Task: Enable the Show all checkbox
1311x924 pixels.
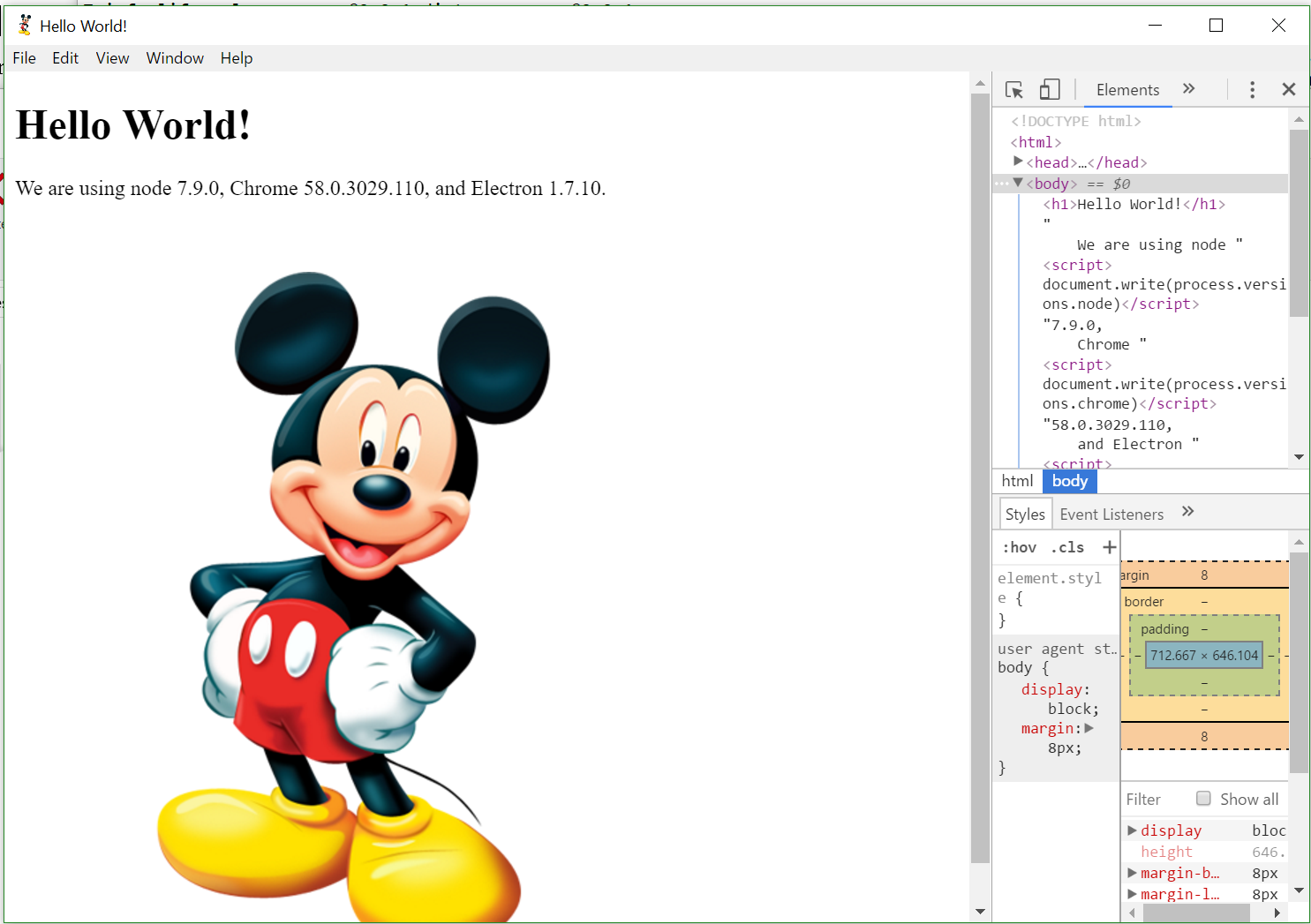Action: pyautogui.click(x=1203, y=799)
